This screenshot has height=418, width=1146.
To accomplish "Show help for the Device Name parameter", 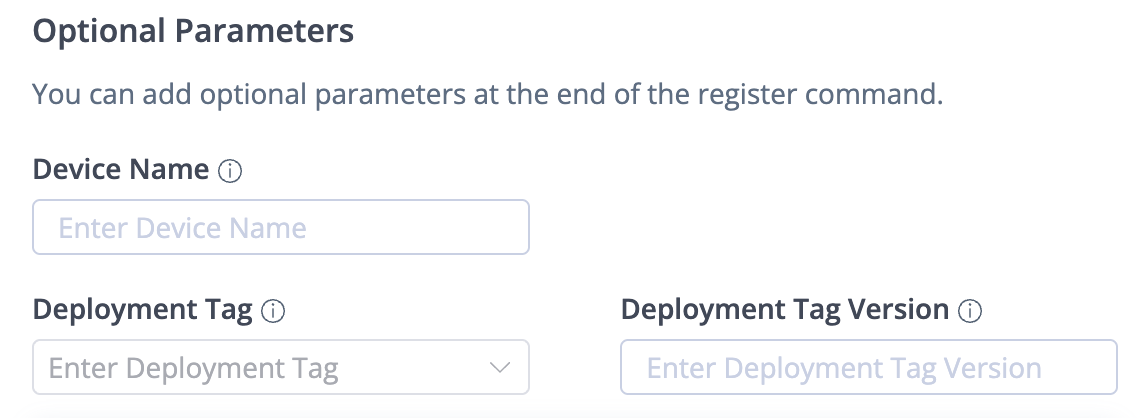I will (230, 172).
